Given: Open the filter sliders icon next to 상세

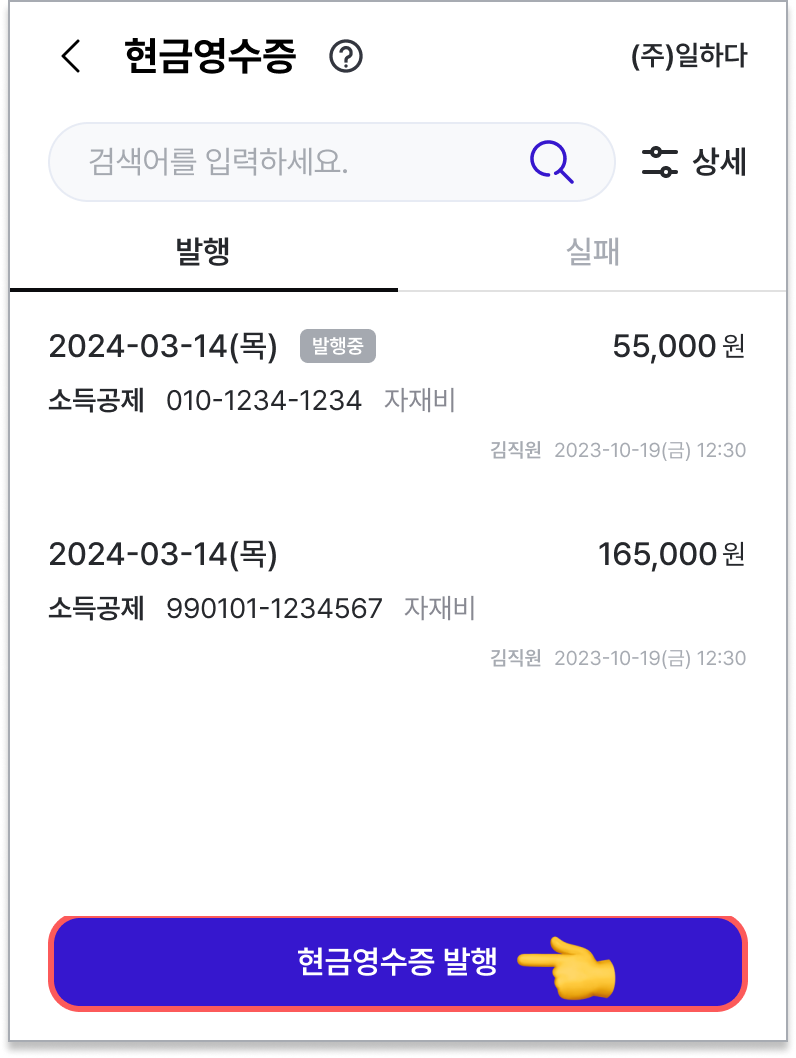Looking at the screenshot, I should pyautogui.click(x=659, y=162).
